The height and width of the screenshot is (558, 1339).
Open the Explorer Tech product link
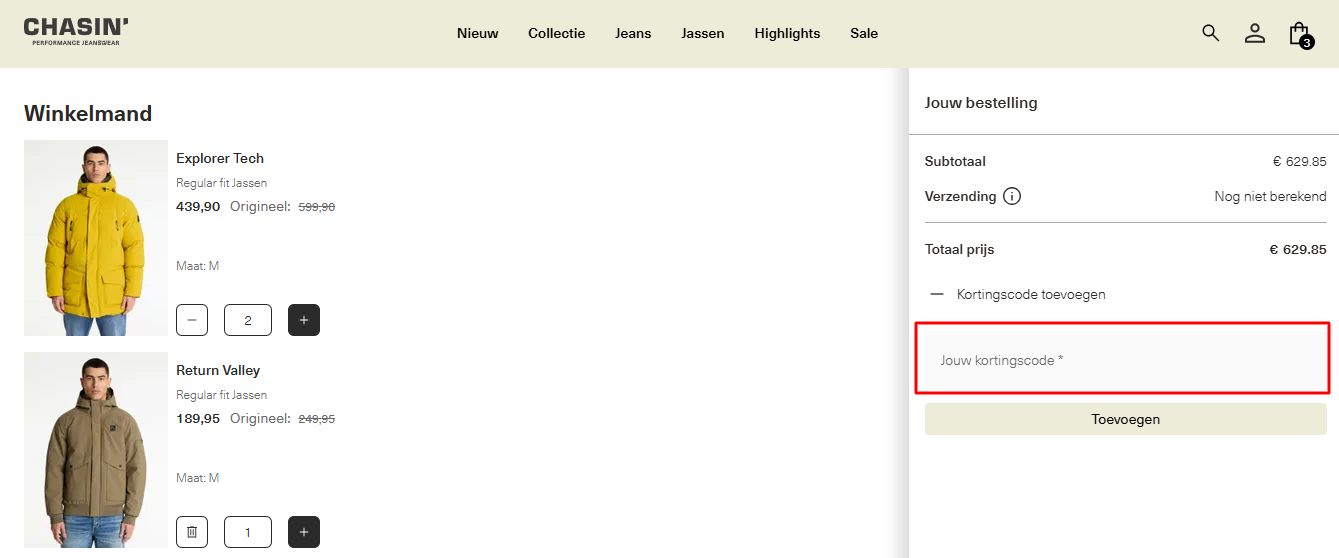[220, 158]
